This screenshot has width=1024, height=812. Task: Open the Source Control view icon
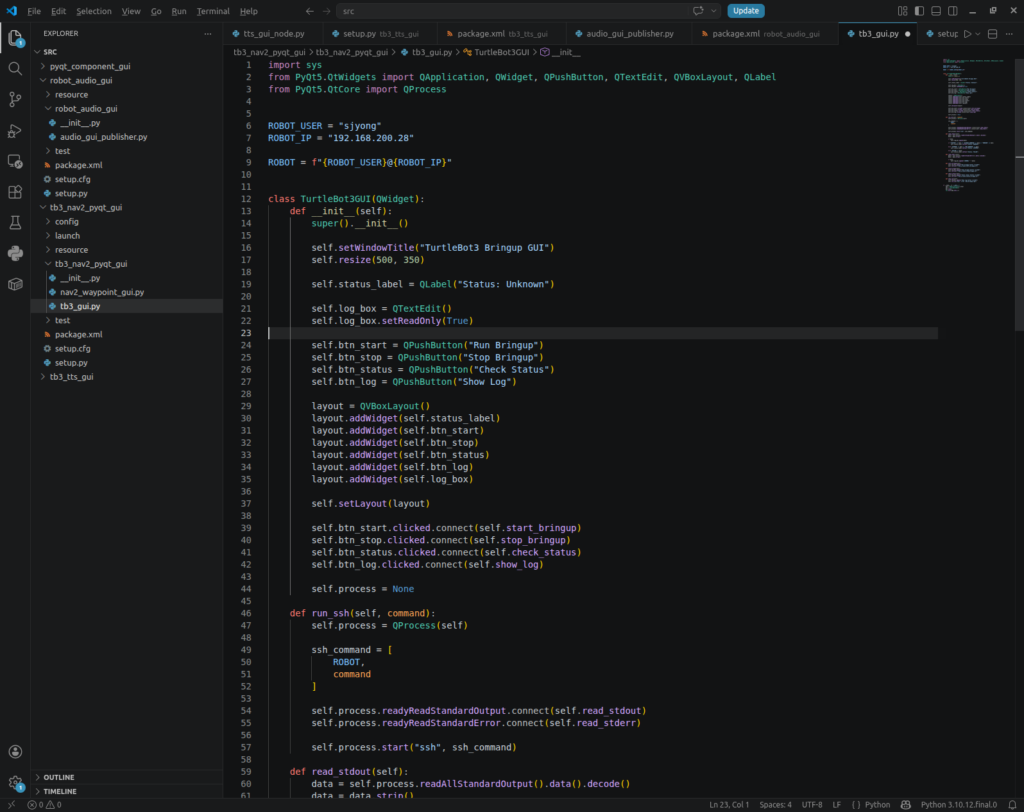pos(15,99)
